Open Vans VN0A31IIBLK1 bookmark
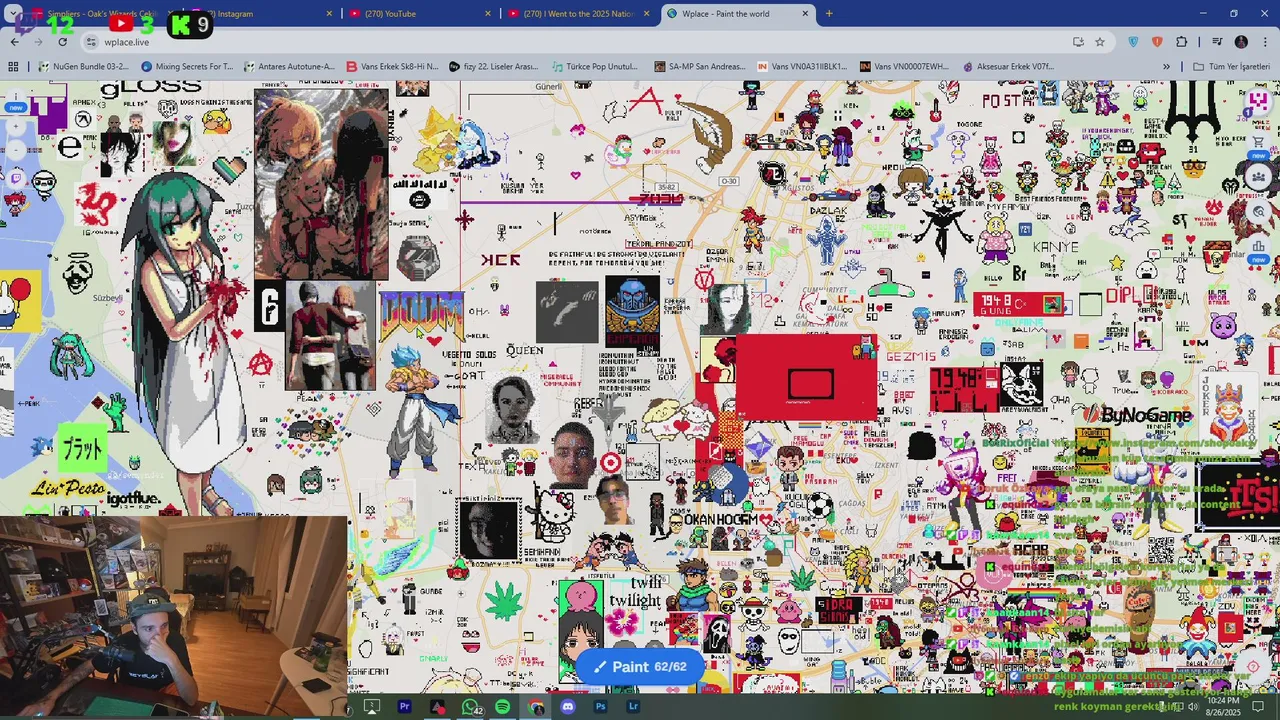Viewport: 1280px width, 720px height. pos(802,67)
